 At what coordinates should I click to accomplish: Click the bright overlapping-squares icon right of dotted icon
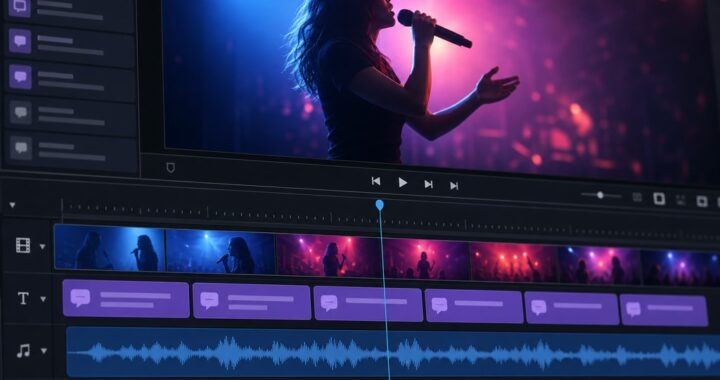click(x=702, y=201)
